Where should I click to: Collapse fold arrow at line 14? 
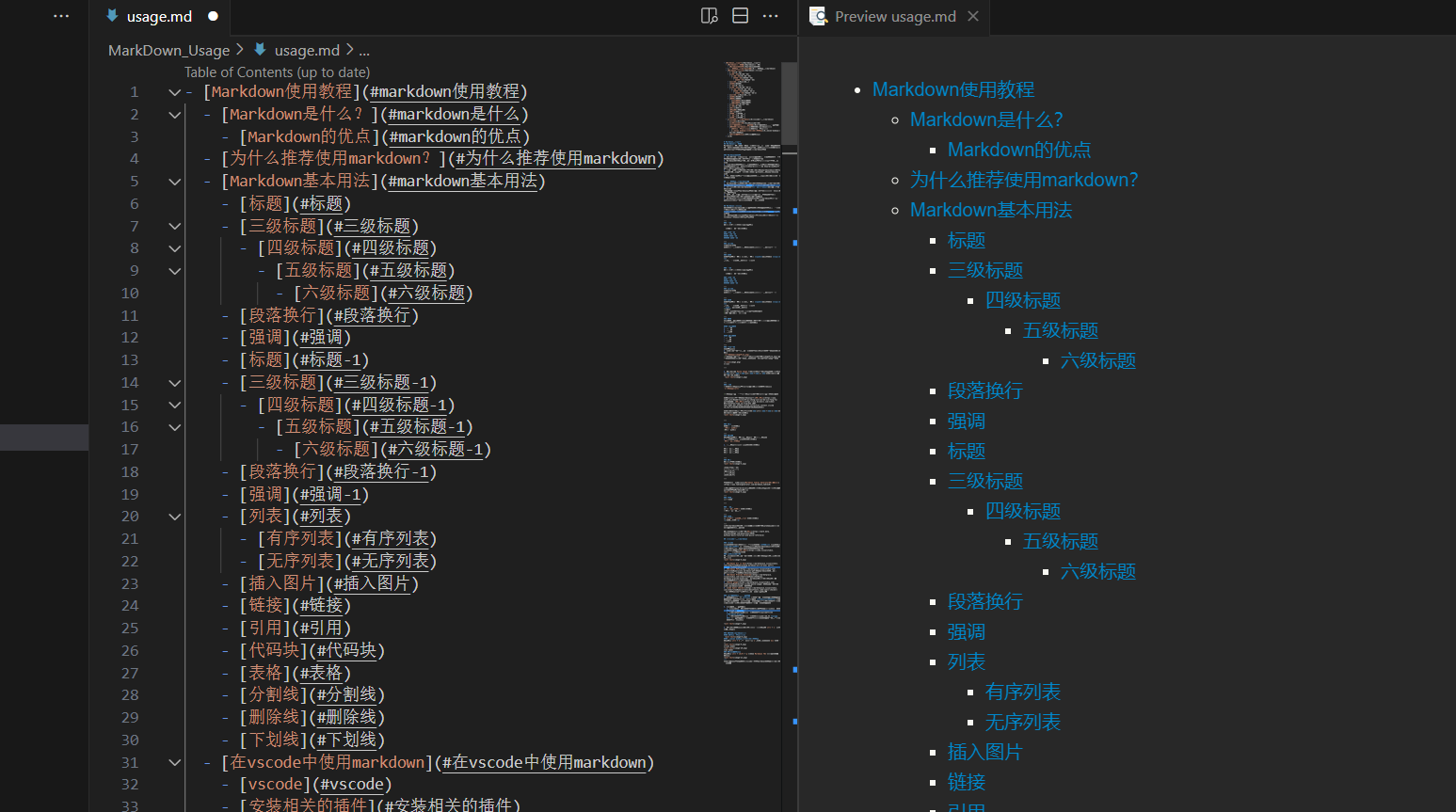[x=174, y=383]
